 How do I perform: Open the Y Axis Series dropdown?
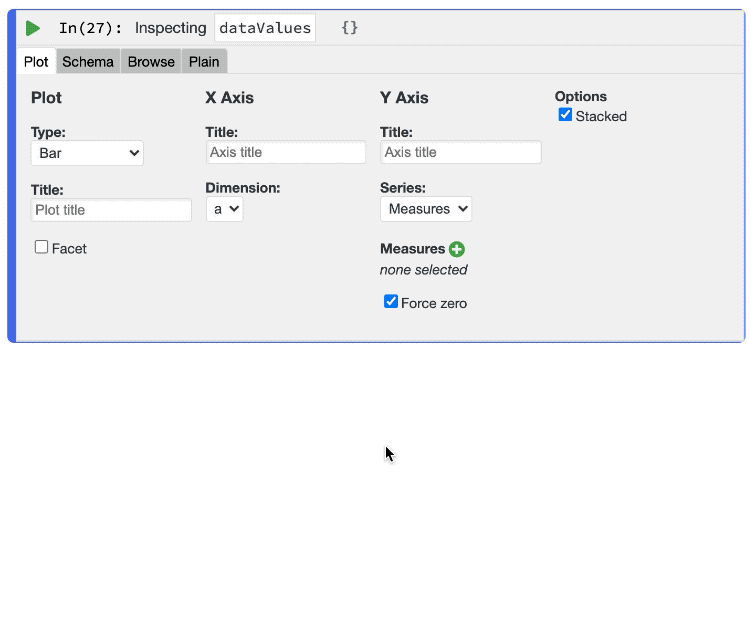click(425, 209)
